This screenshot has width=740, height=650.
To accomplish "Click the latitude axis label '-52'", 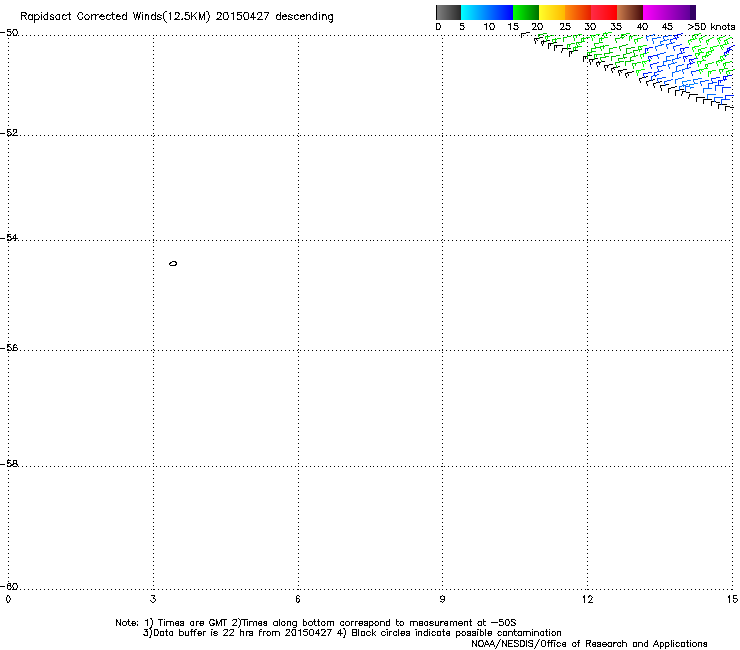I will [9, 133].
